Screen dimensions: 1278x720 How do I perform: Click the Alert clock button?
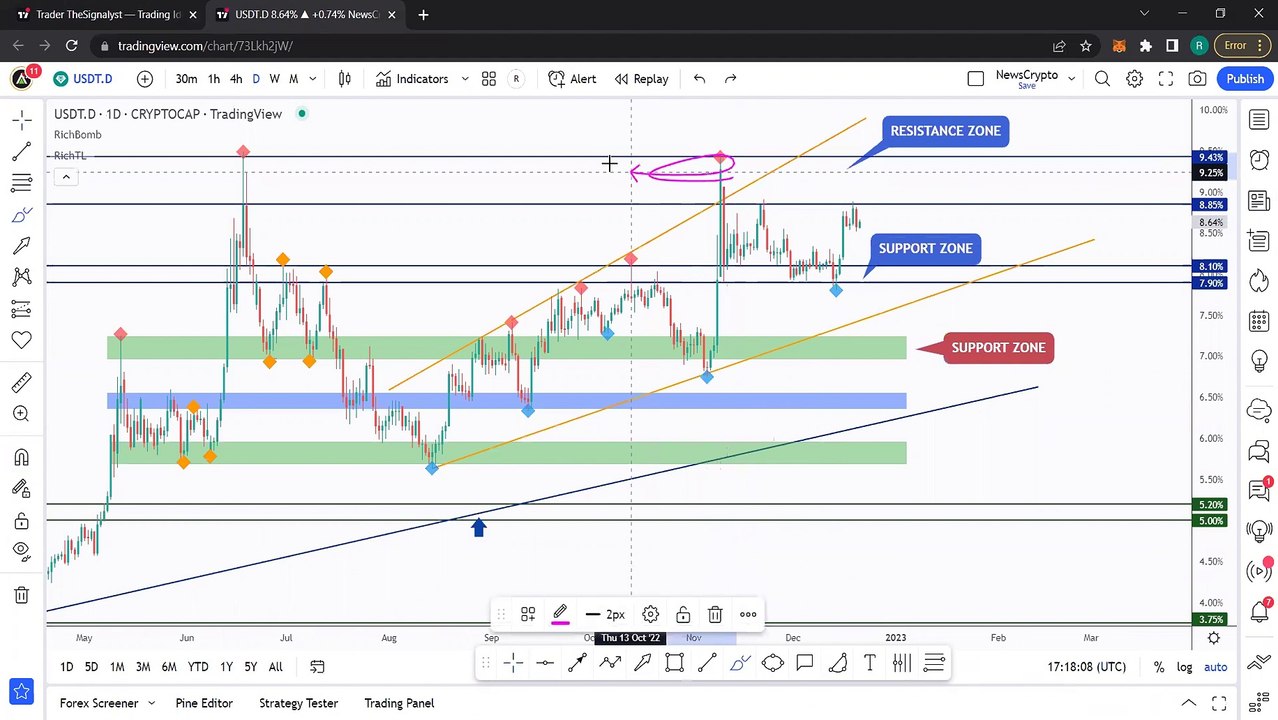573,79
